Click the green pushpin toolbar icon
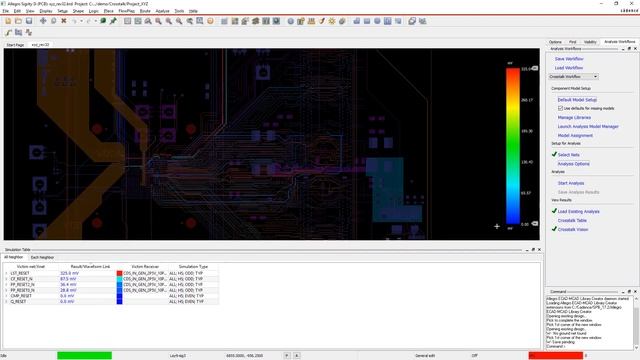This screenshot has width=640, height=360. click(x=113, y=21)
